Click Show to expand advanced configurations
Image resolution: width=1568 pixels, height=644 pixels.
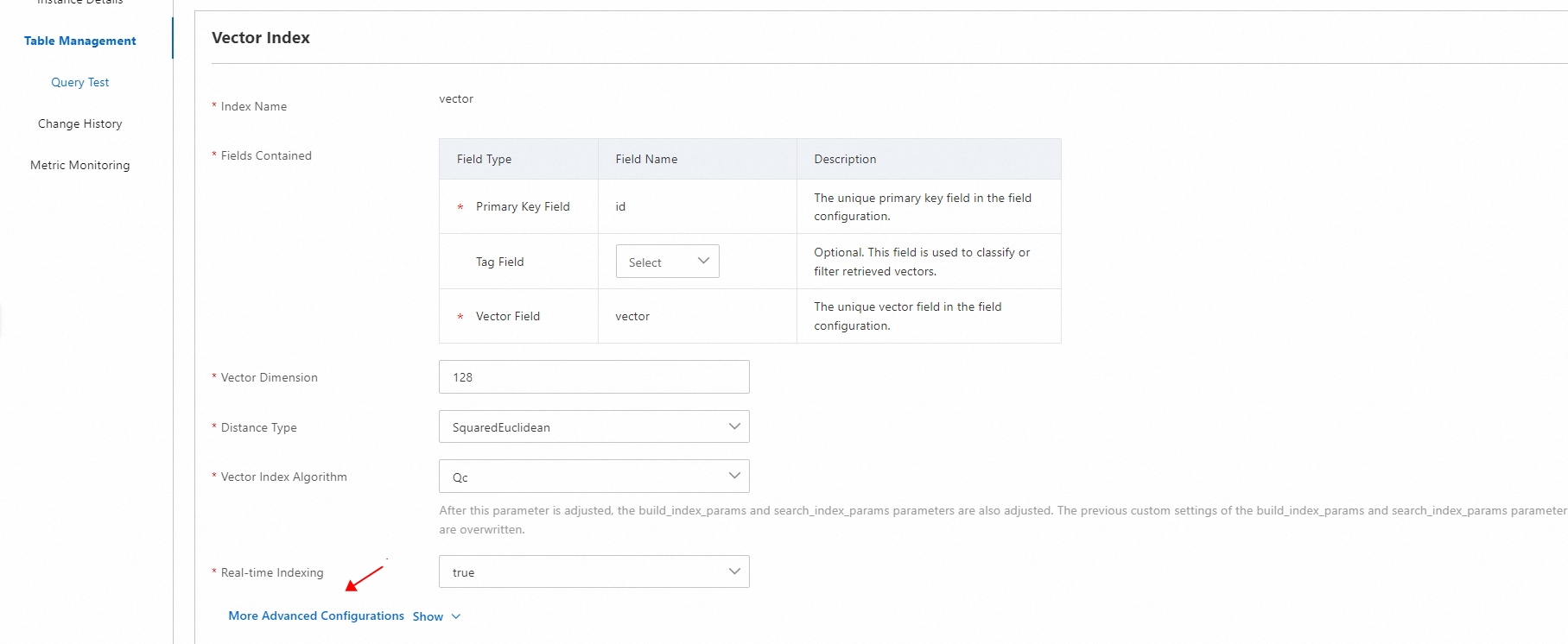pos(428,616)
